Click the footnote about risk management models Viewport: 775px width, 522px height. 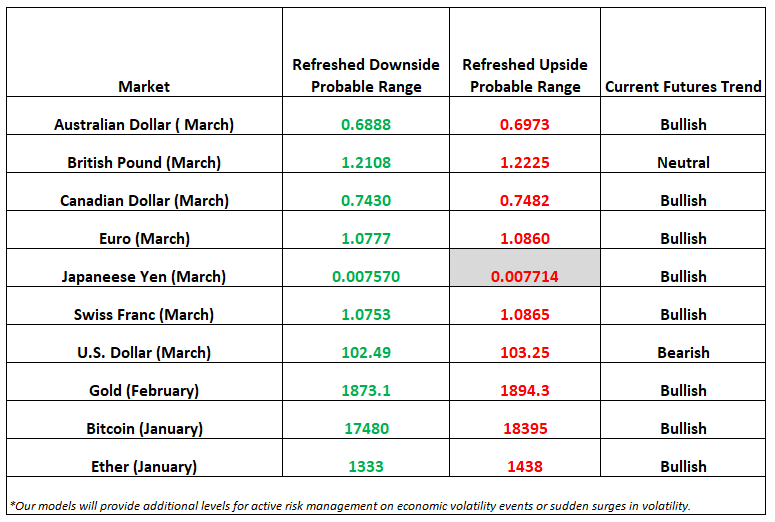pos(350,506)
